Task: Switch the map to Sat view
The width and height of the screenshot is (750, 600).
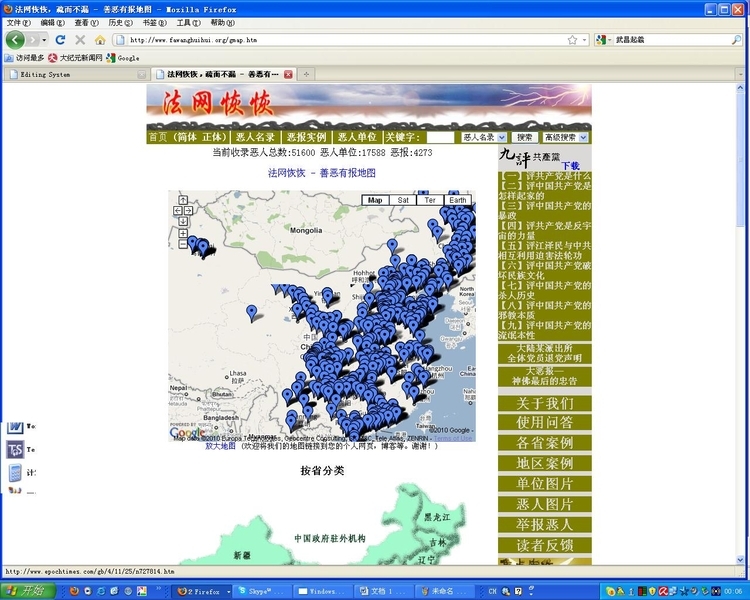Action: click(x=403, y=200)
